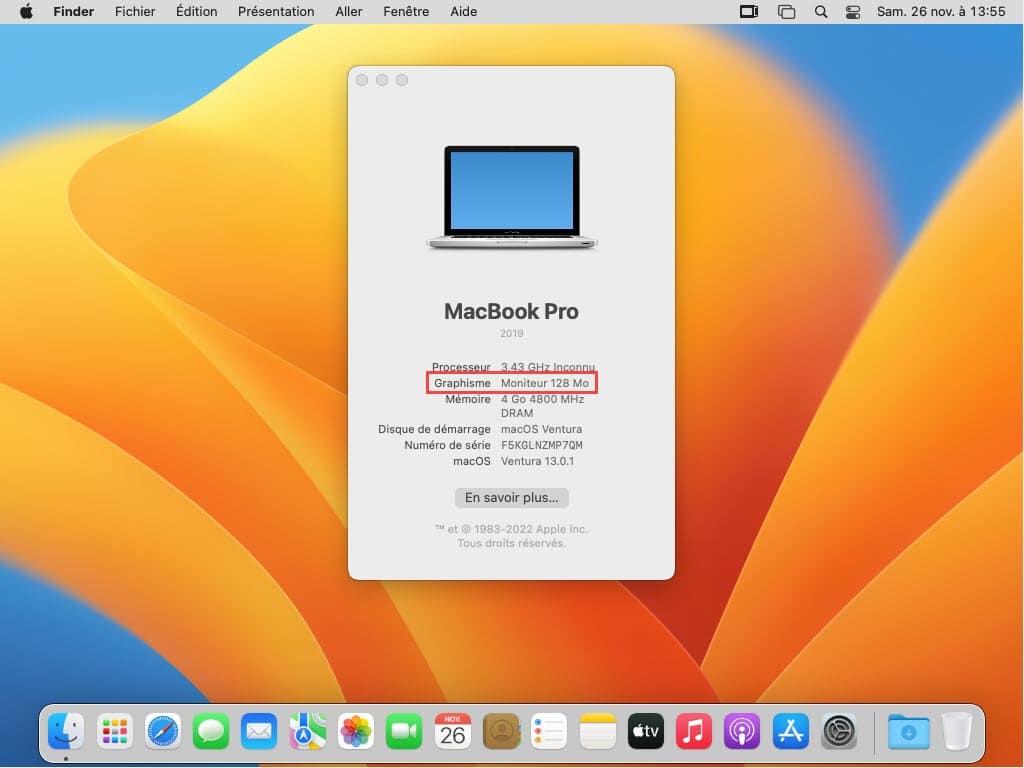1024x768 pixels.
Task: Click the date and time in menu bar
Action: coord(941,12)
